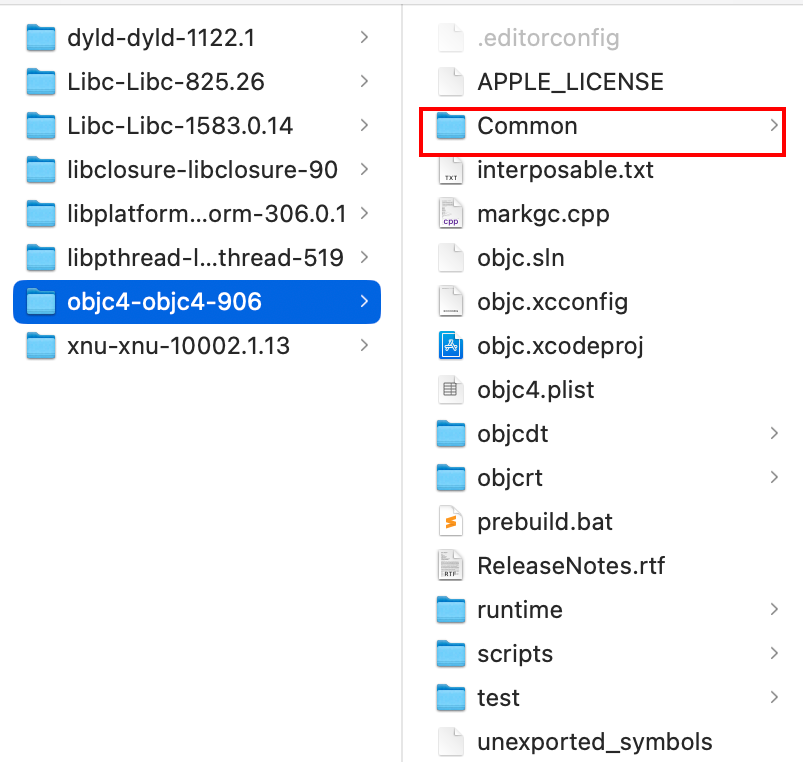Expand the dyld-dyld-1122.1 folder chevron
803x762 pixels.
point(364,38)
